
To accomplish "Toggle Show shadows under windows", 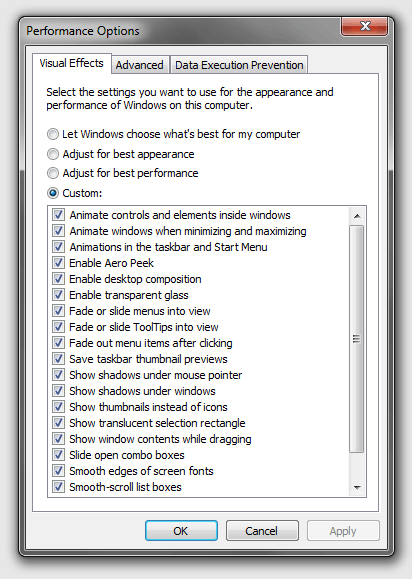I will [58, 391].
